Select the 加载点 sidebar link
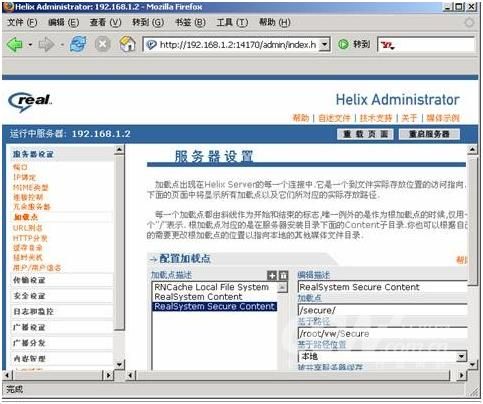This screenshot has width=483, height=404. point(25,217)
